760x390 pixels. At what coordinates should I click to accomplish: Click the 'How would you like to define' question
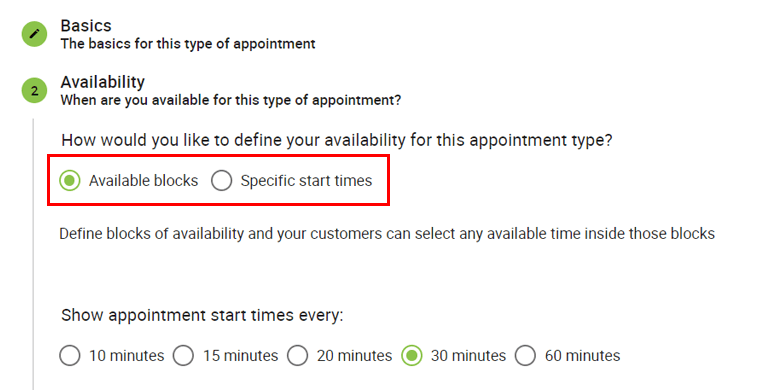pos(337,140)
